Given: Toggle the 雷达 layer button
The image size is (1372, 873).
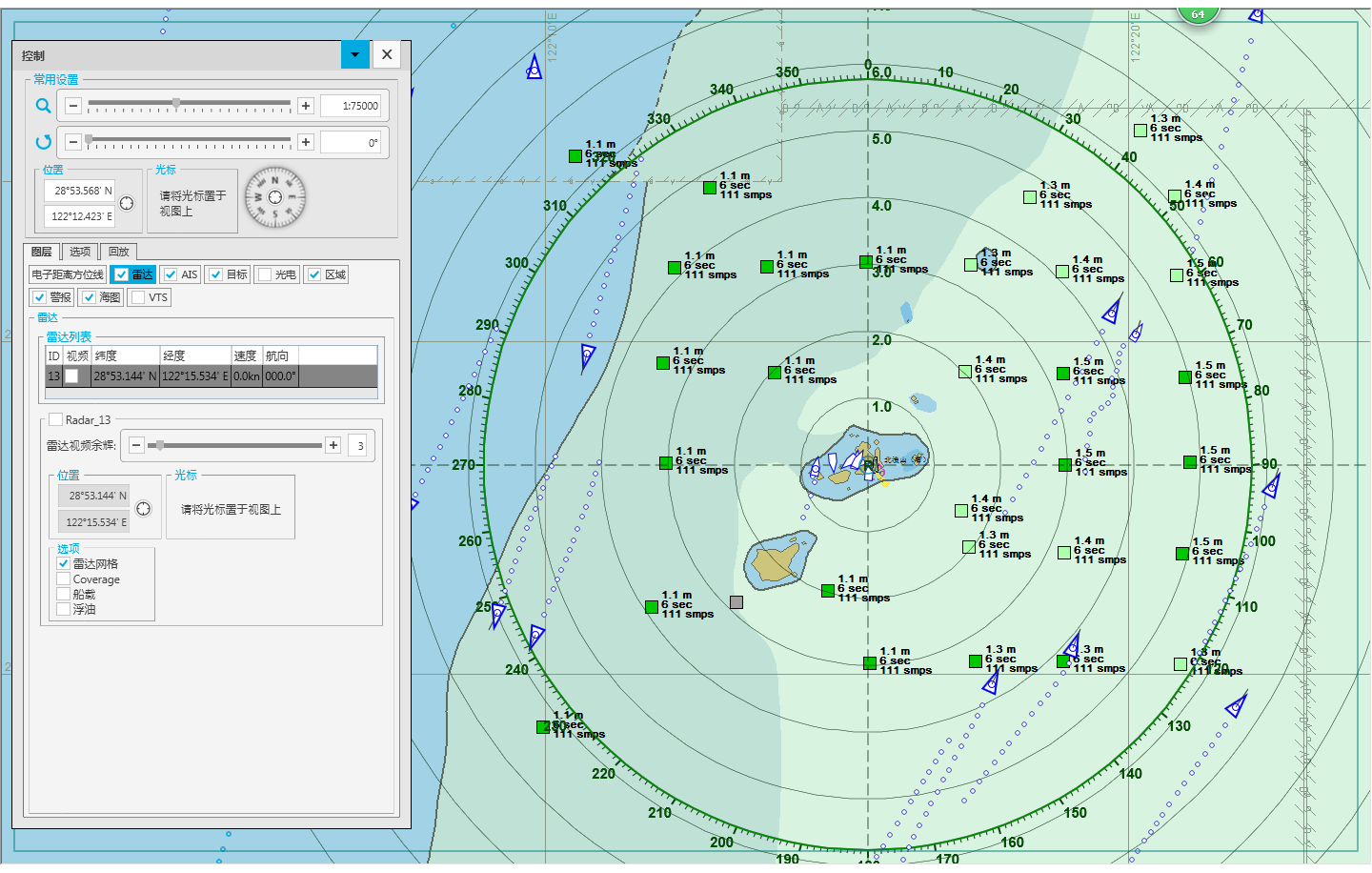Looking at the screenshot, I should (132, 274).
